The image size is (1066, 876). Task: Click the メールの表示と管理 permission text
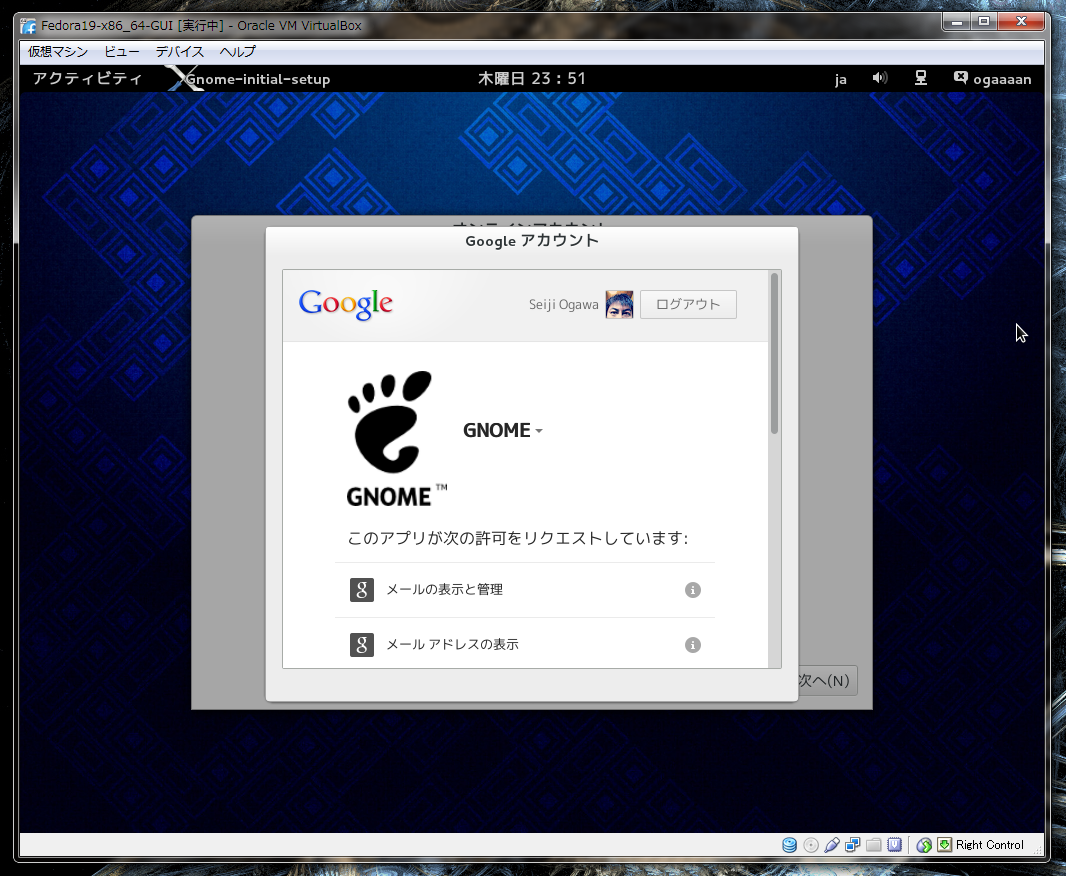click(445, 590)
